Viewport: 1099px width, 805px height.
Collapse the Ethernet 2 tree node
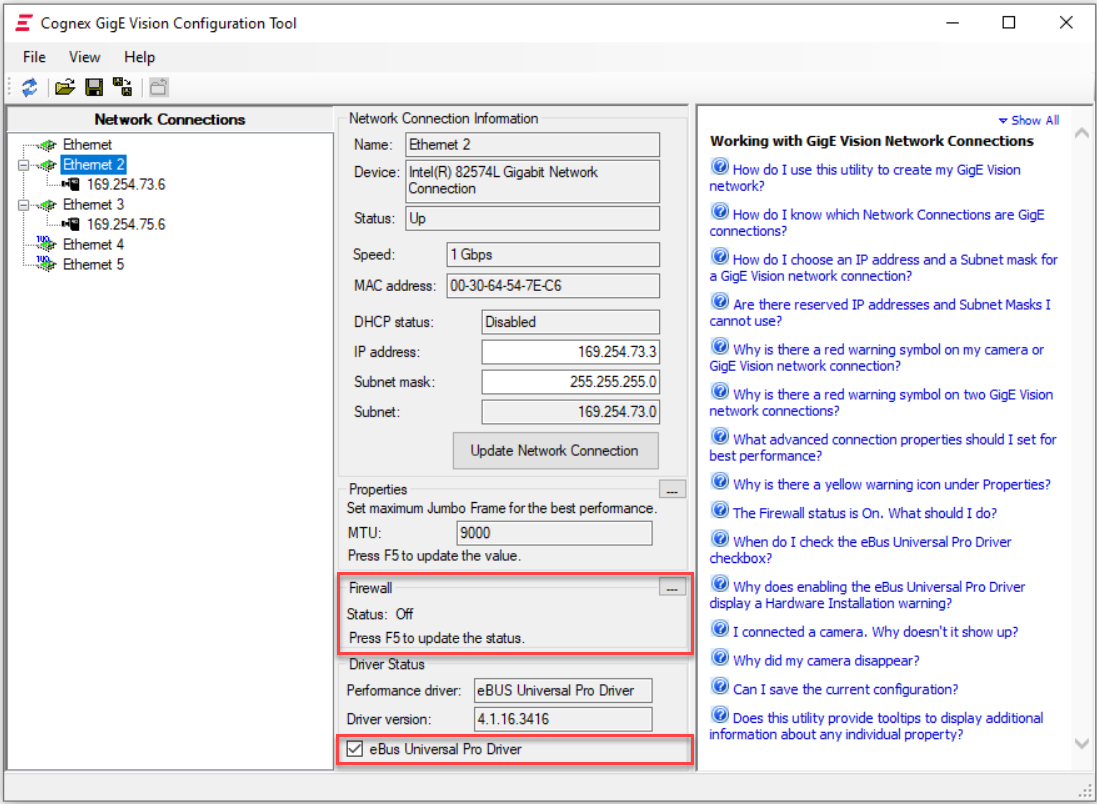22,165
